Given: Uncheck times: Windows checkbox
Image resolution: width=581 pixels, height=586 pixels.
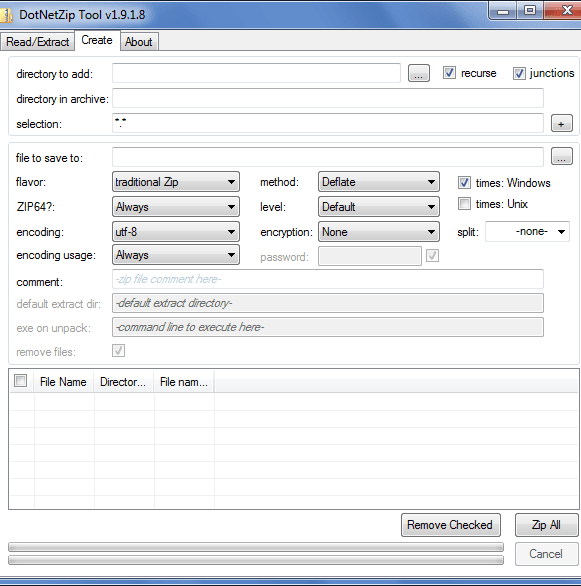Looking at the screenshot, I should coord(464,182).
